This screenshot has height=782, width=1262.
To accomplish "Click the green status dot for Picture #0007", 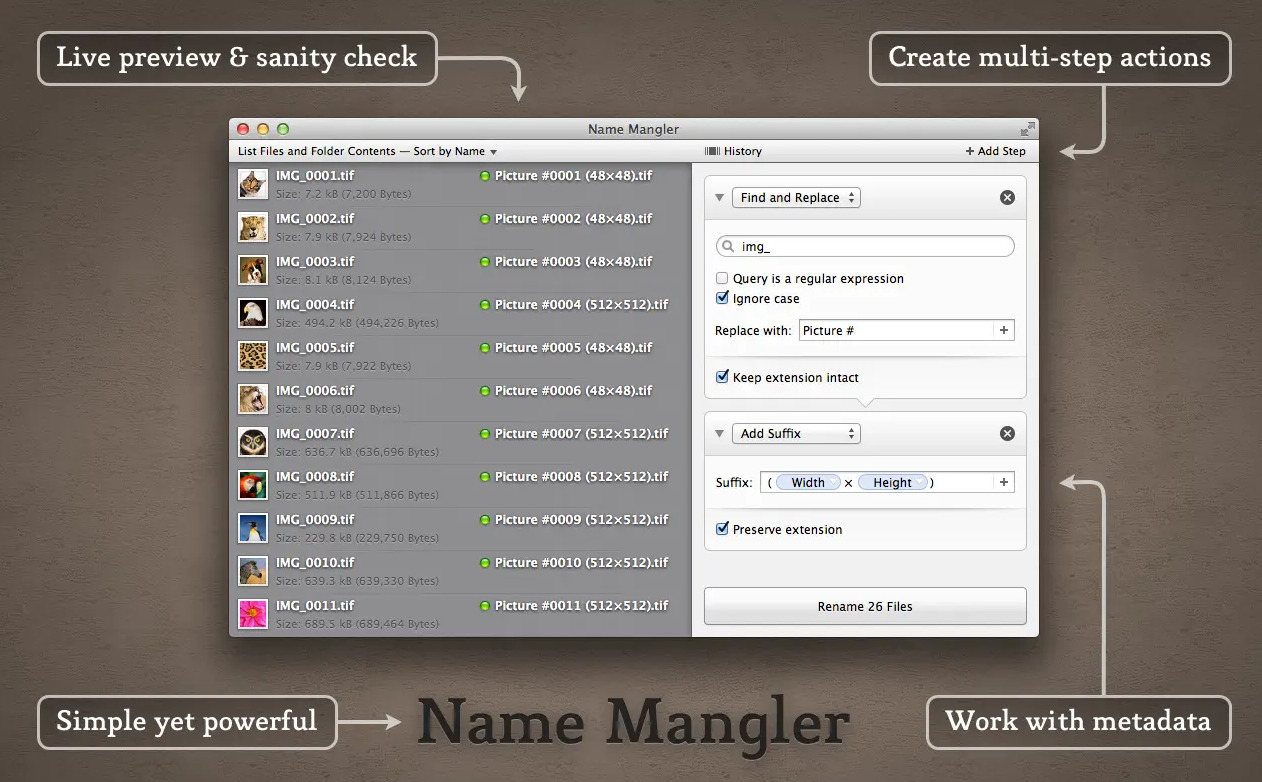I will click(485, 434).
